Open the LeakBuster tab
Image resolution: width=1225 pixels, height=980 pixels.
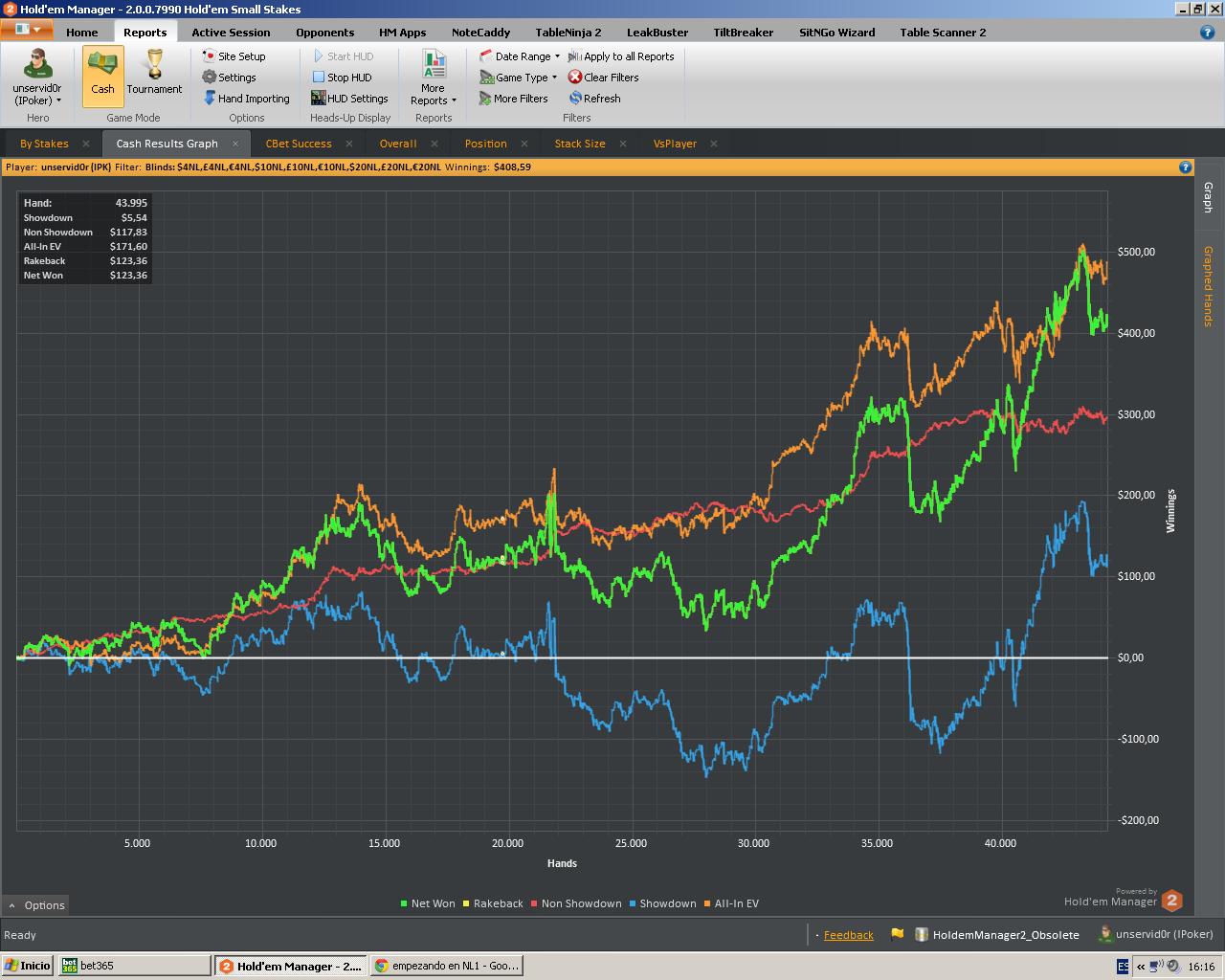pos(657,33)
